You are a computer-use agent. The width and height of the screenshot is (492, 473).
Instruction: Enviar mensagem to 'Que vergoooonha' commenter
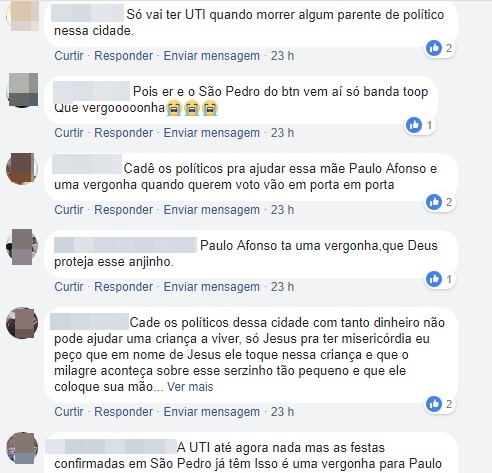point(211,133)
